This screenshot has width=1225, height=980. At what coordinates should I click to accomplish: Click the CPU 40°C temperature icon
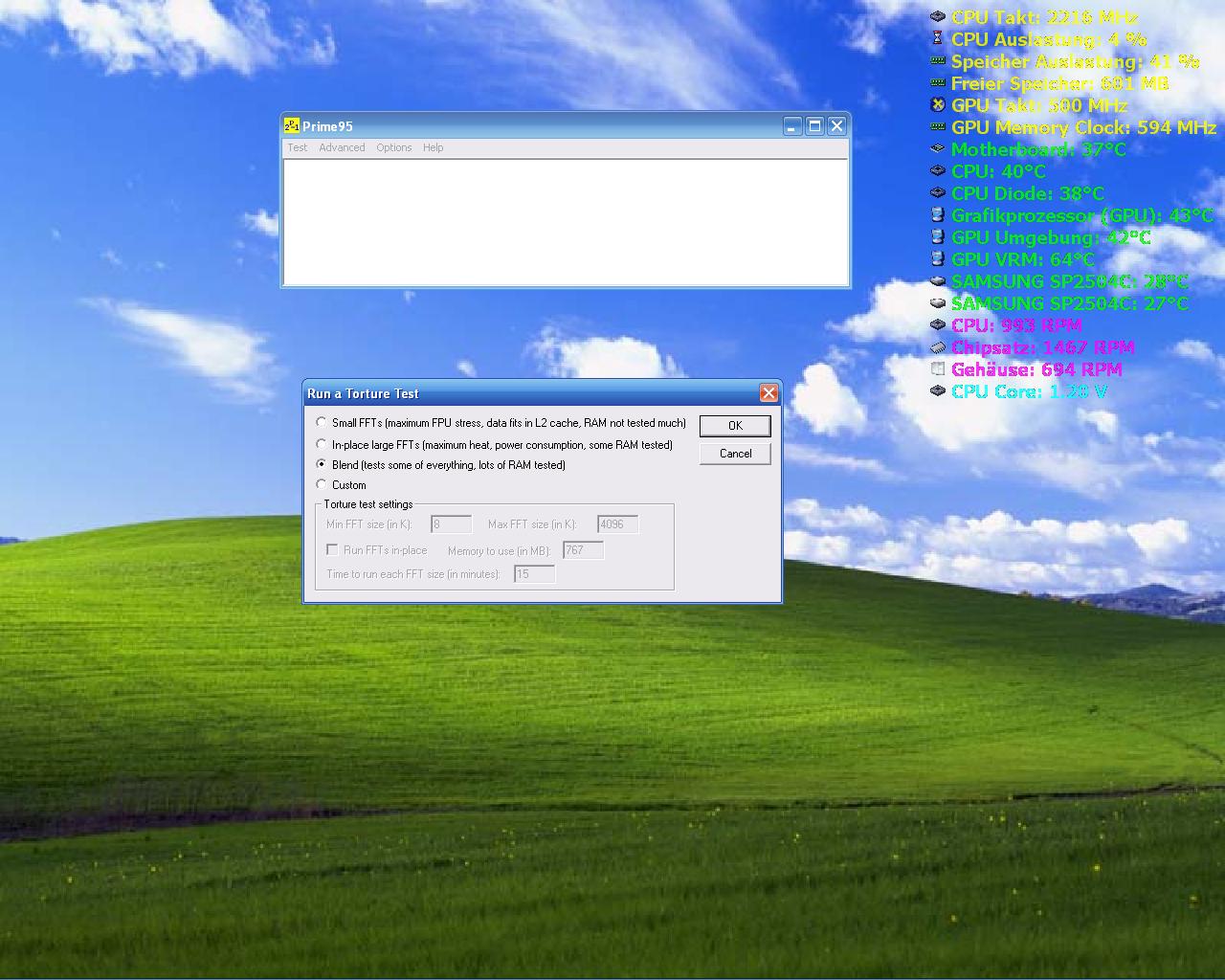(x=938, y=170)
